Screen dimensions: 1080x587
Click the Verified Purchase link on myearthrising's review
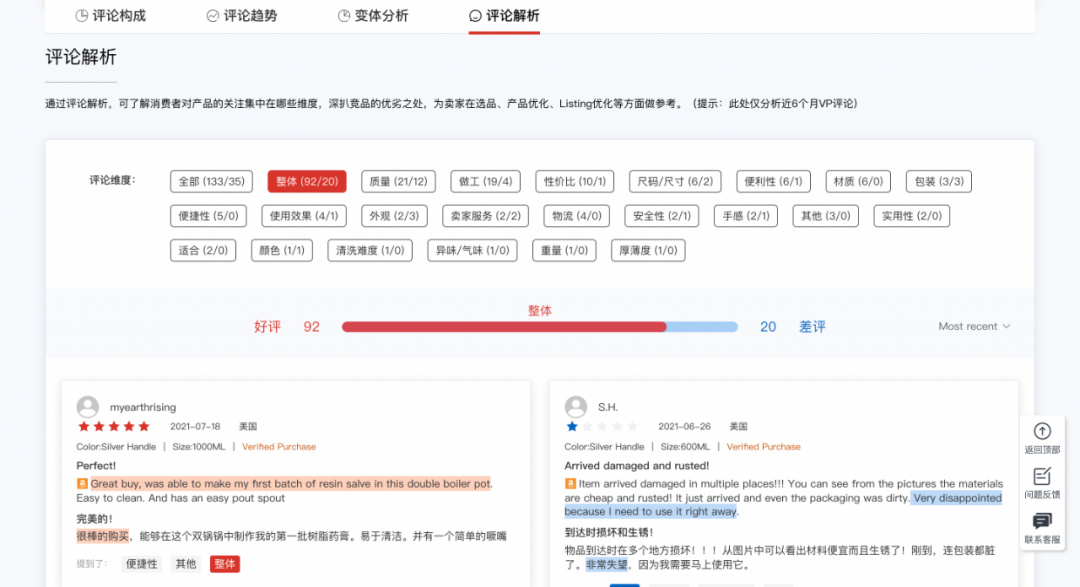coord(279,446)
